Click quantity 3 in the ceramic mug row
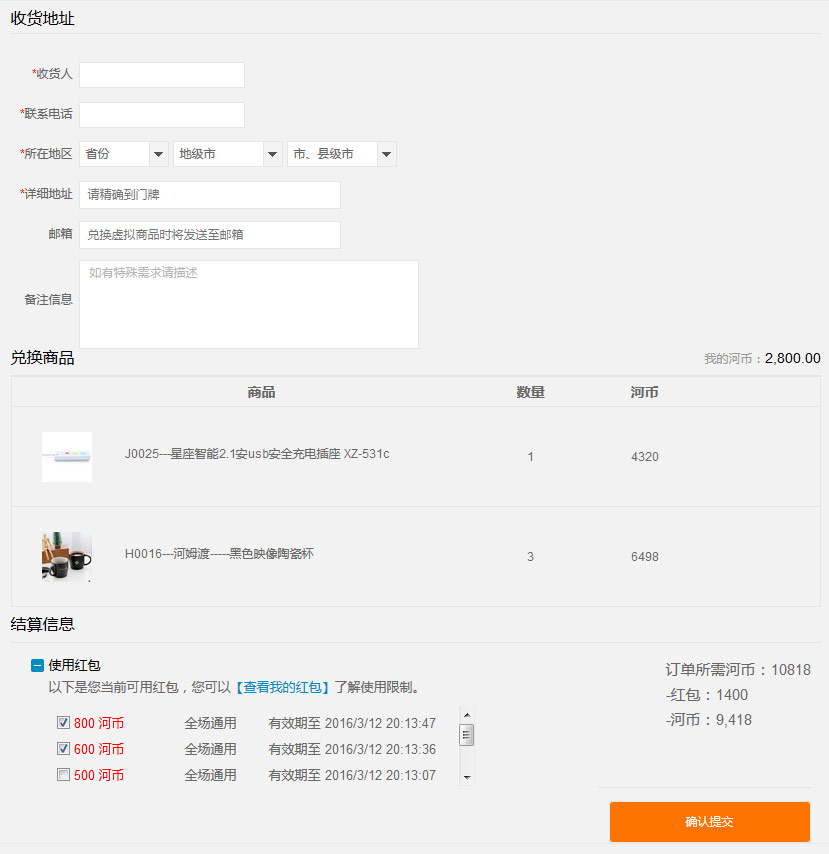Screen dimensions: 829x854 (531, 557)
